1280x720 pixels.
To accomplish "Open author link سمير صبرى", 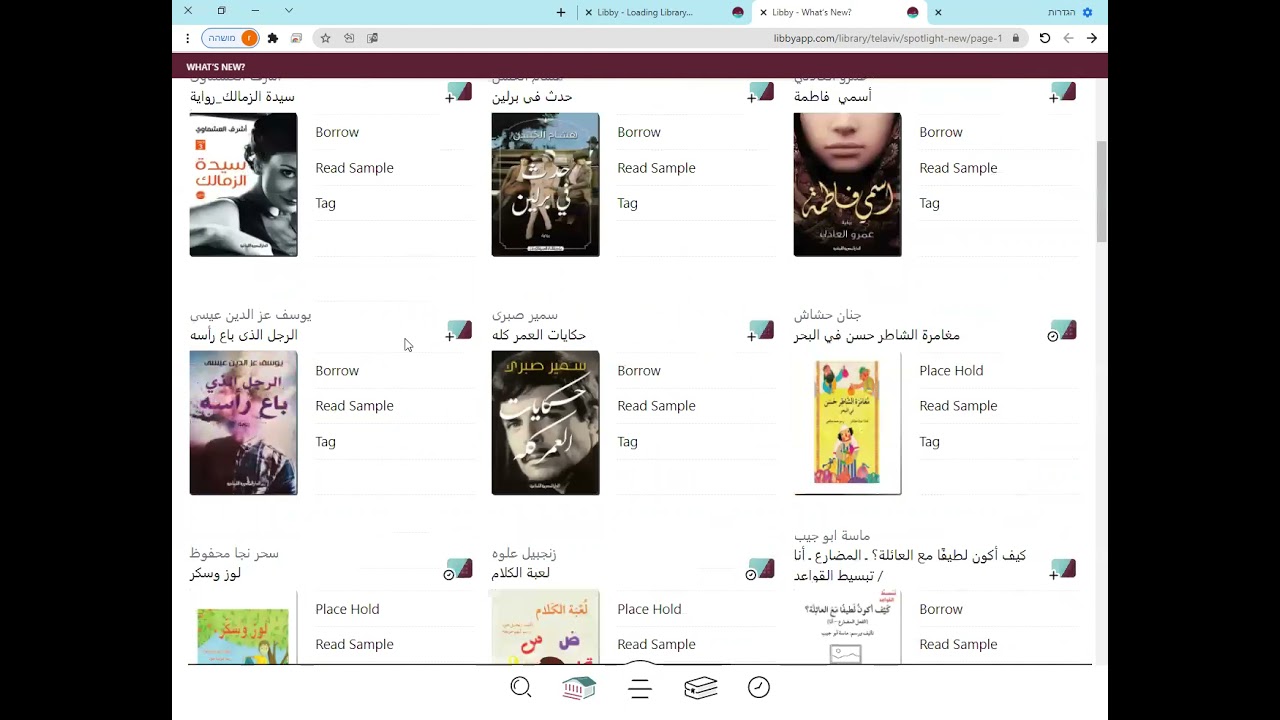I will point(525,315).
